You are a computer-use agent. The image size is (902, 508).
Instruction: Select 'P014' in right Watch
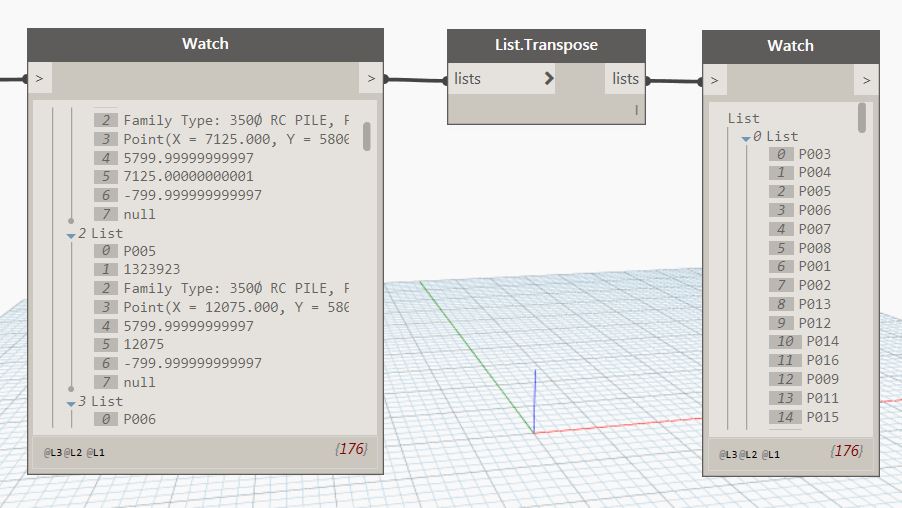(823, 341)
